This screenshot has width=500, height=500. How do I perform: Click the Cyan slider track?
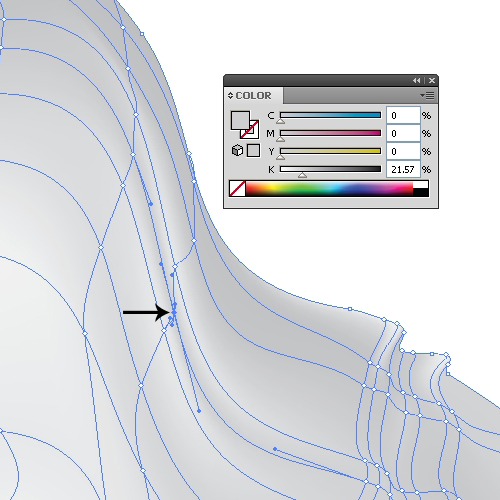click(330, 115)
